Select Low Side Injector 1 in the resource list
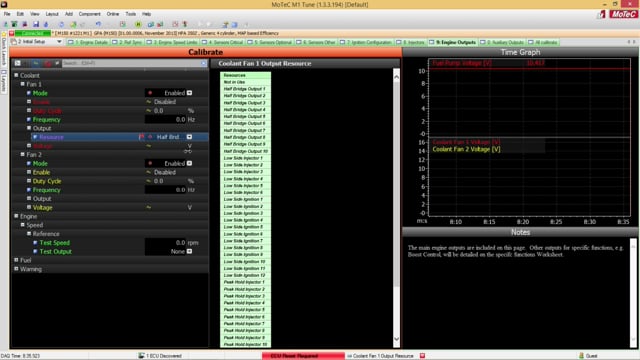The width and height of the screenshot is (640, 360). pos(245,158)
